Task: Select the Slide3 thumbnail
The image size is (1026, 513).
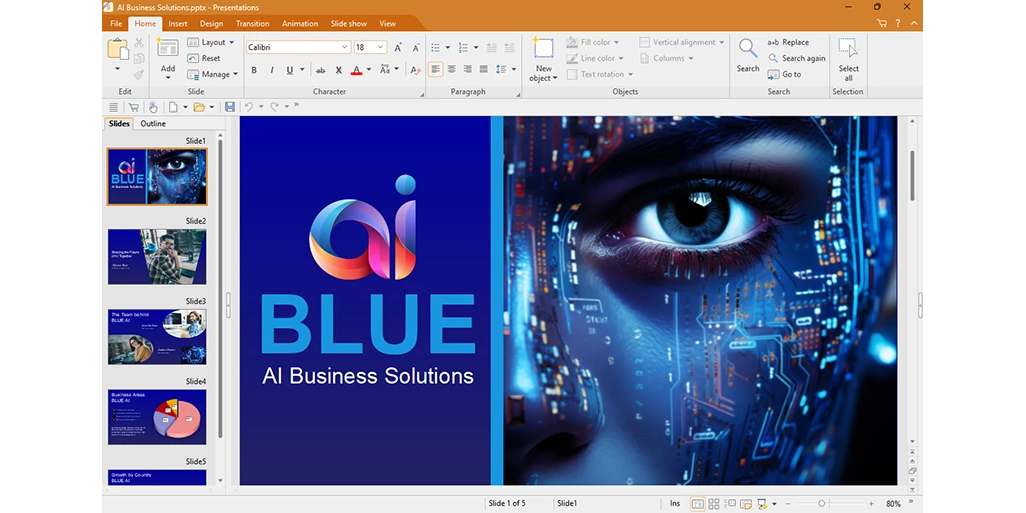Action: tap(156, 337)
